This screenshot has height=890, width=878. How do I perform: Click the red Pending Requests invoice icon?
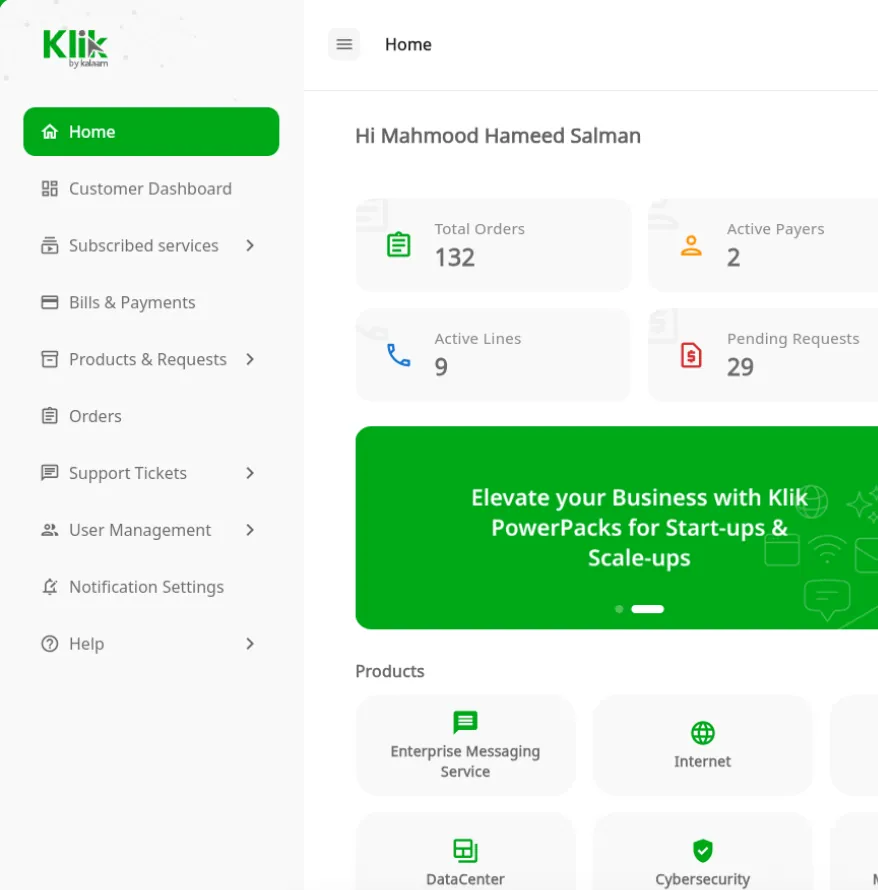(x=691, y=355)
